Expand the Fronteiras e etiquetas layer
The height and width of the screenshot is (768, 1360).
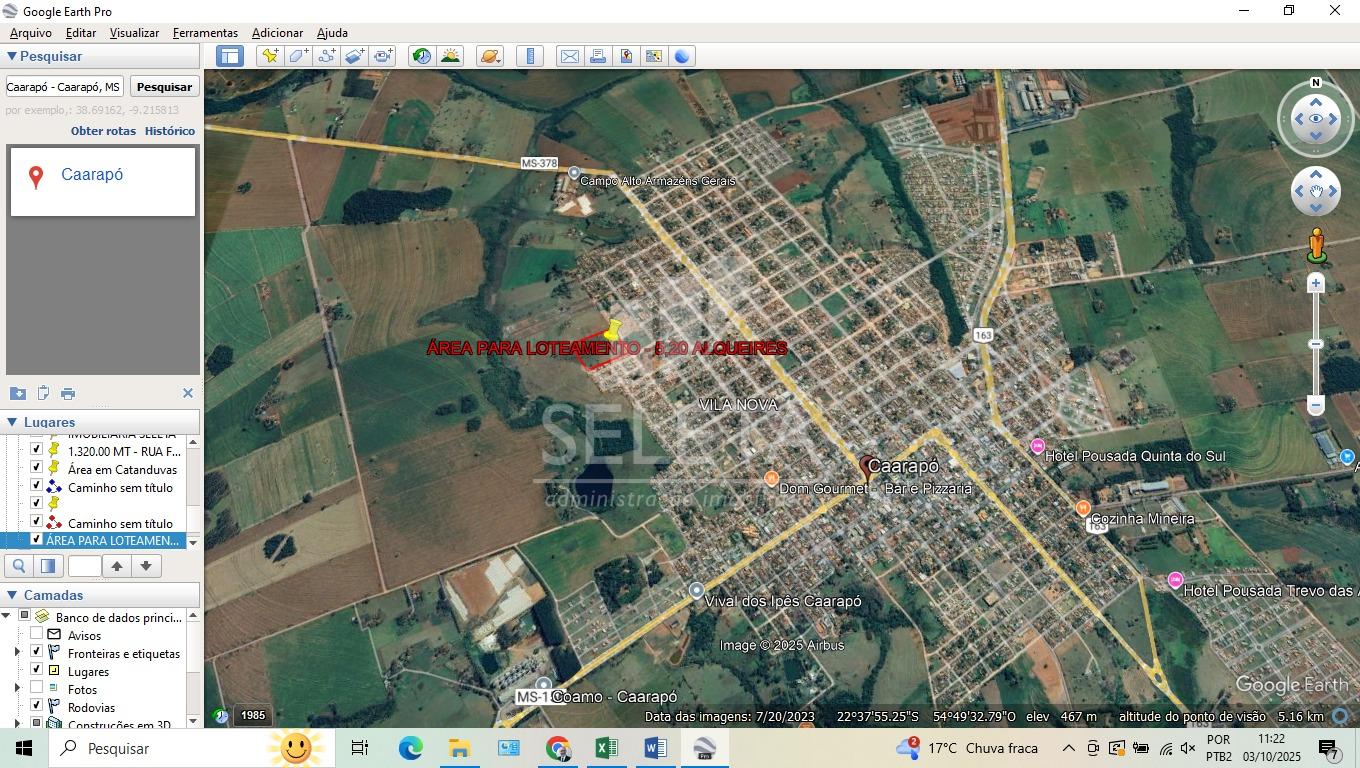point(16,653)
